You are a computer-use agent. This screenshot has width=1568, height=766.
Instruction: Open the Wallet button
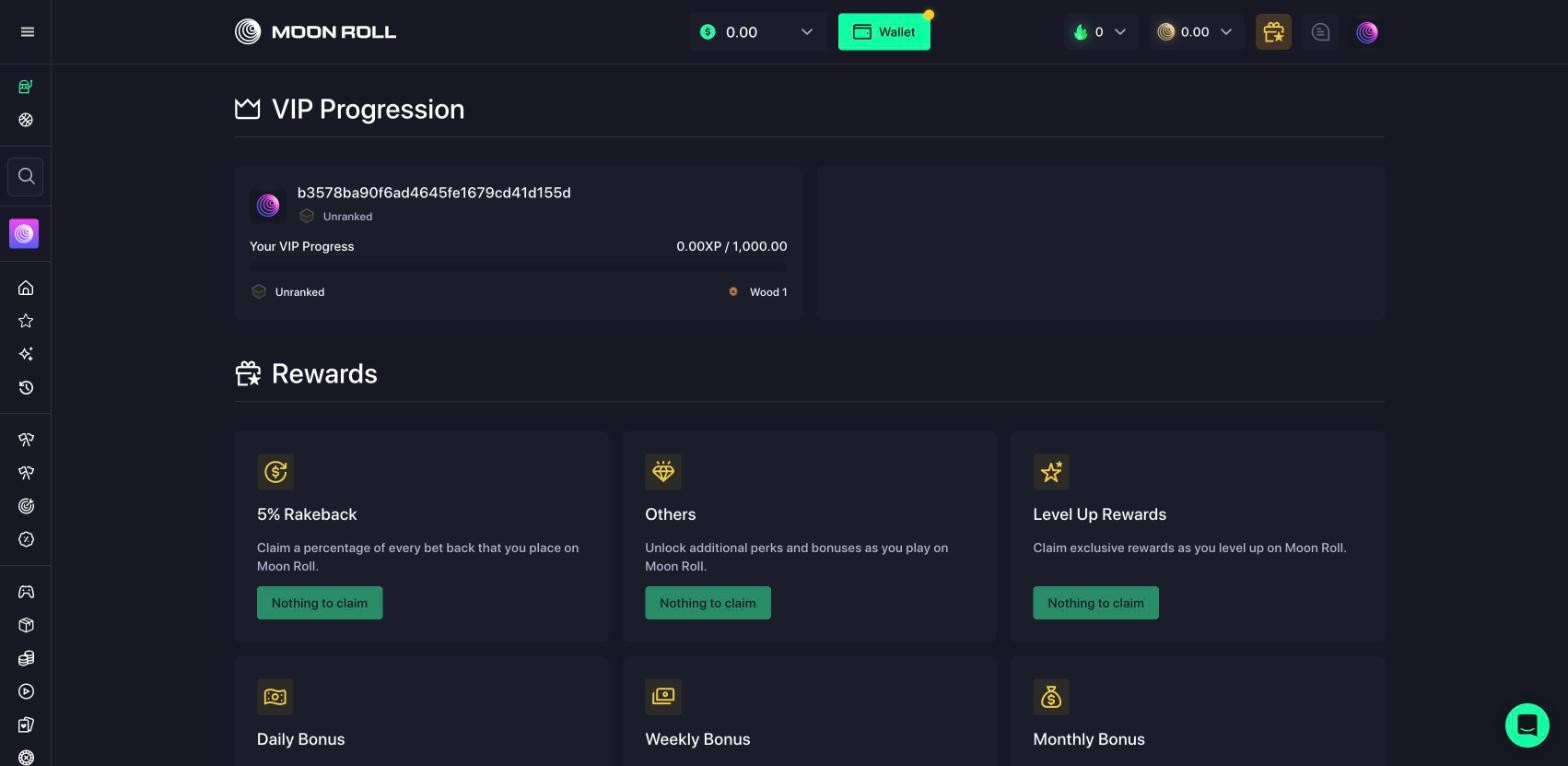884,32
